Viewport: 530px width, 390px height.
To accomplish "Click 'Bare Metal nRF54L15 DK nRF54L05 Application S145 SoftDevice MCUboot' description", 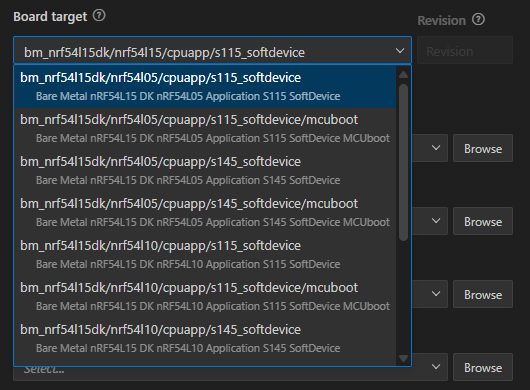I will point(213,222).
